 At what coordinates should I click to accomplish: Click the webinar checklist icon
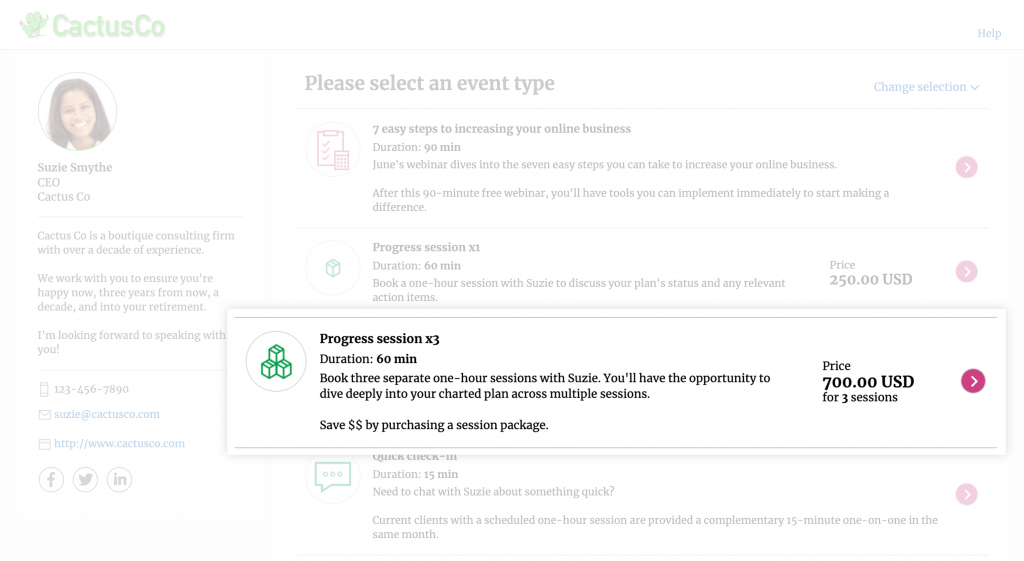[332, 149]
